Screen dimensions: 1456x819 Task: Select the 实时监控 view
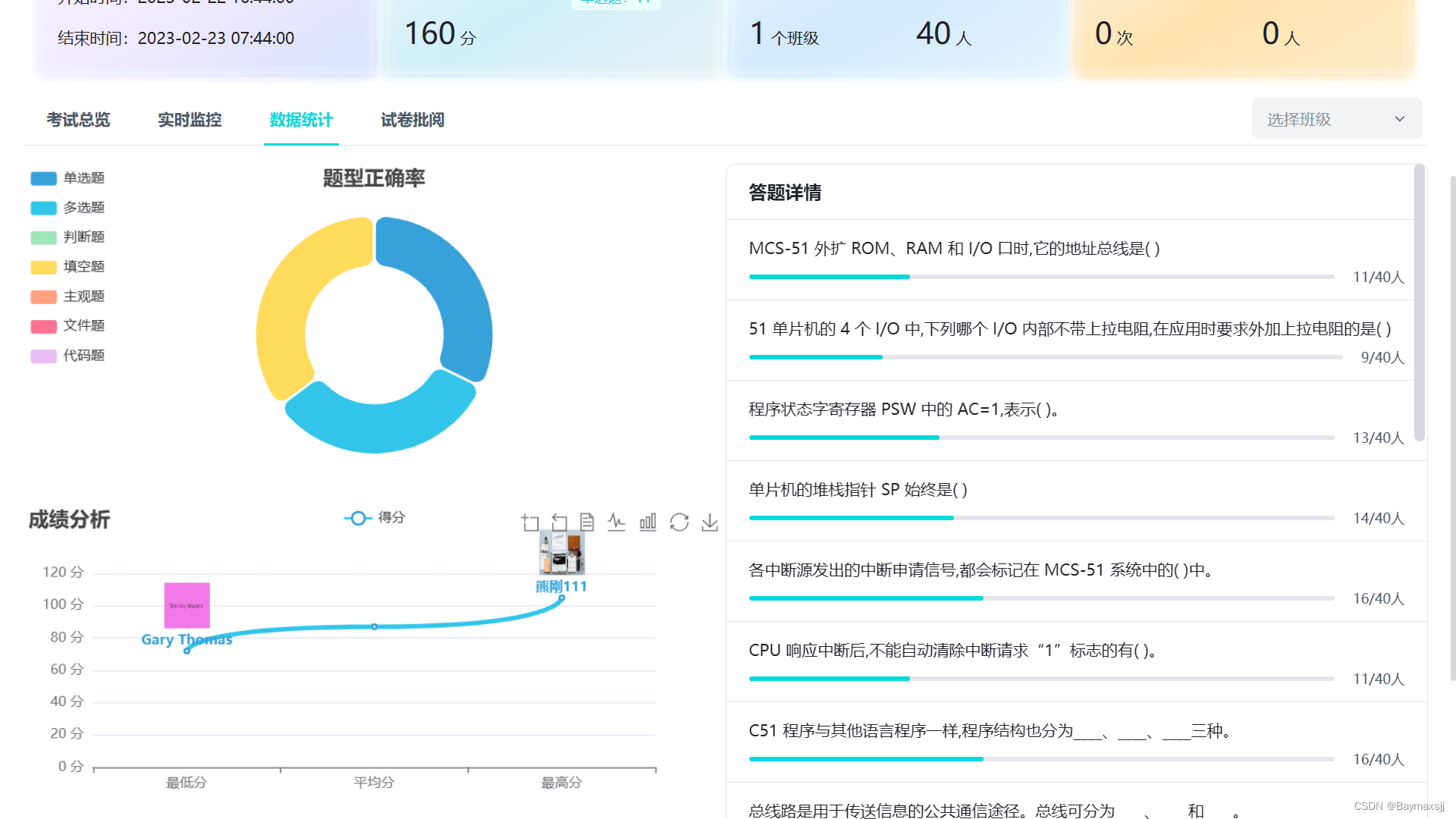[x=189, y=119]
